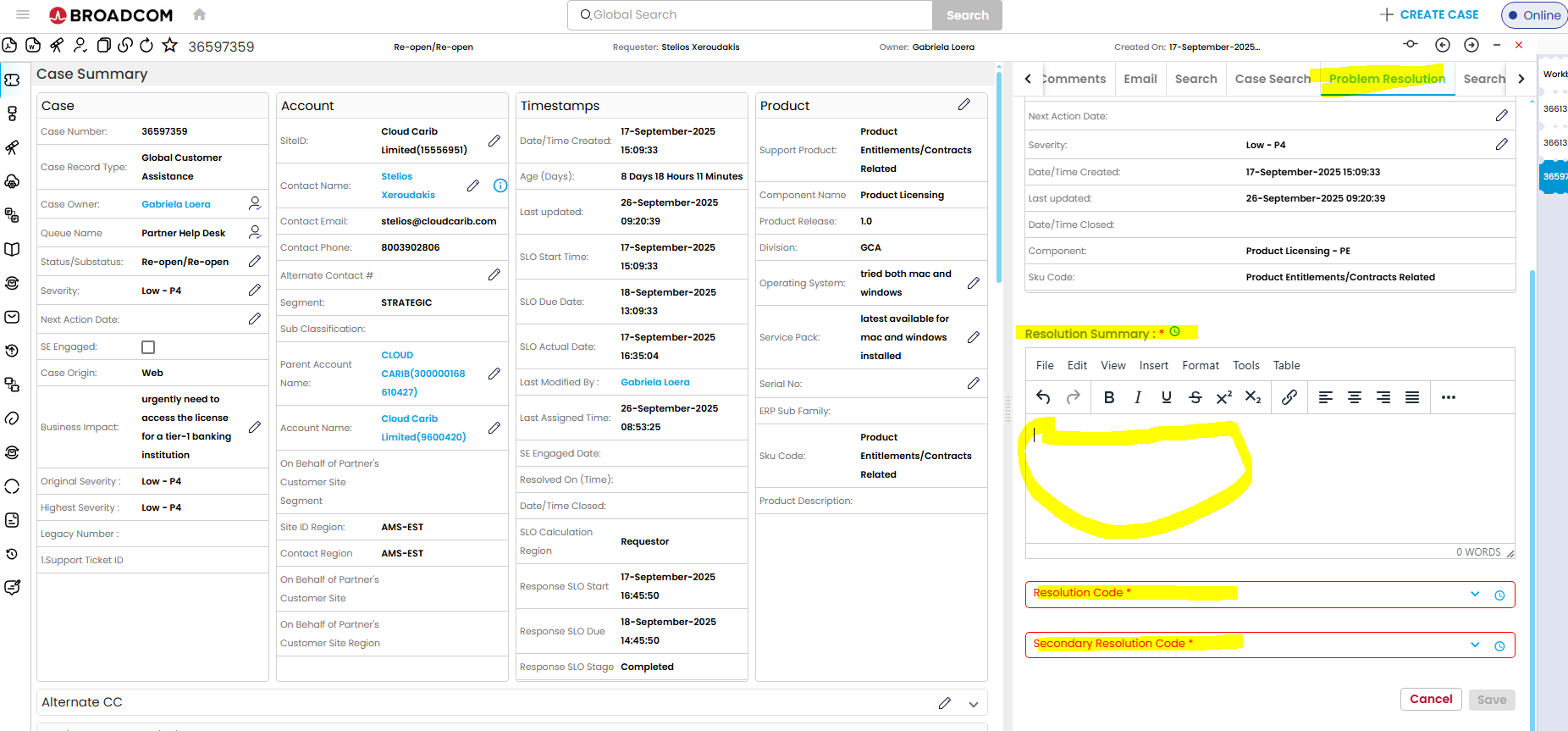Cancel the problem resolution form
Screen dimensions: 1568x731
coord(1431,699)
